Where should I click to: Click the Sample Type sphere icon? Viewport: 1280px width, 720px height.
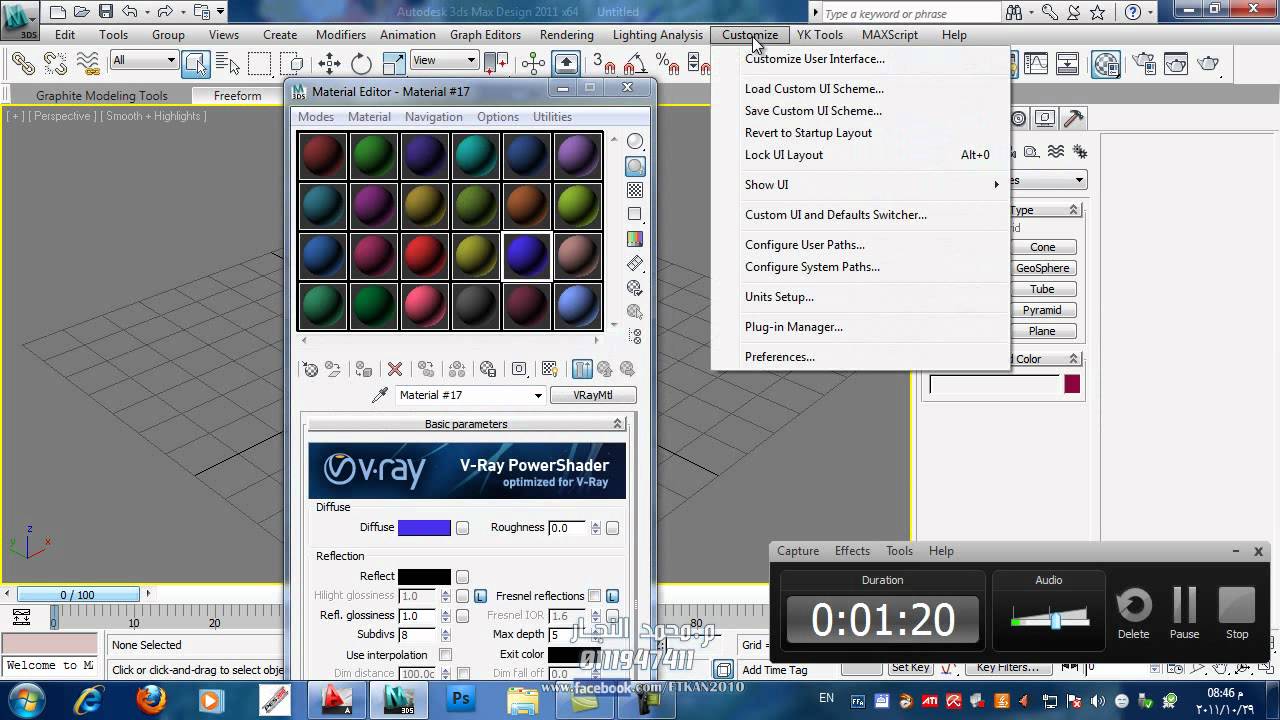(x=635, y=141)
